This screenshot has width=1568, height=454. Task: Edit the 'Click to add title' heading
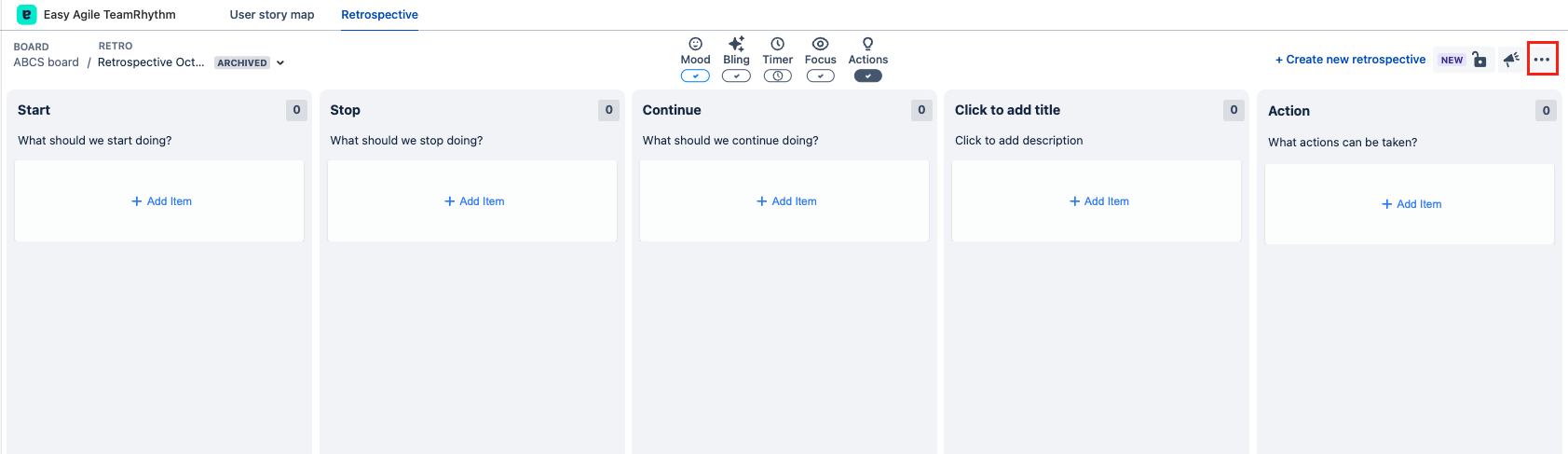pos(1007,110)
